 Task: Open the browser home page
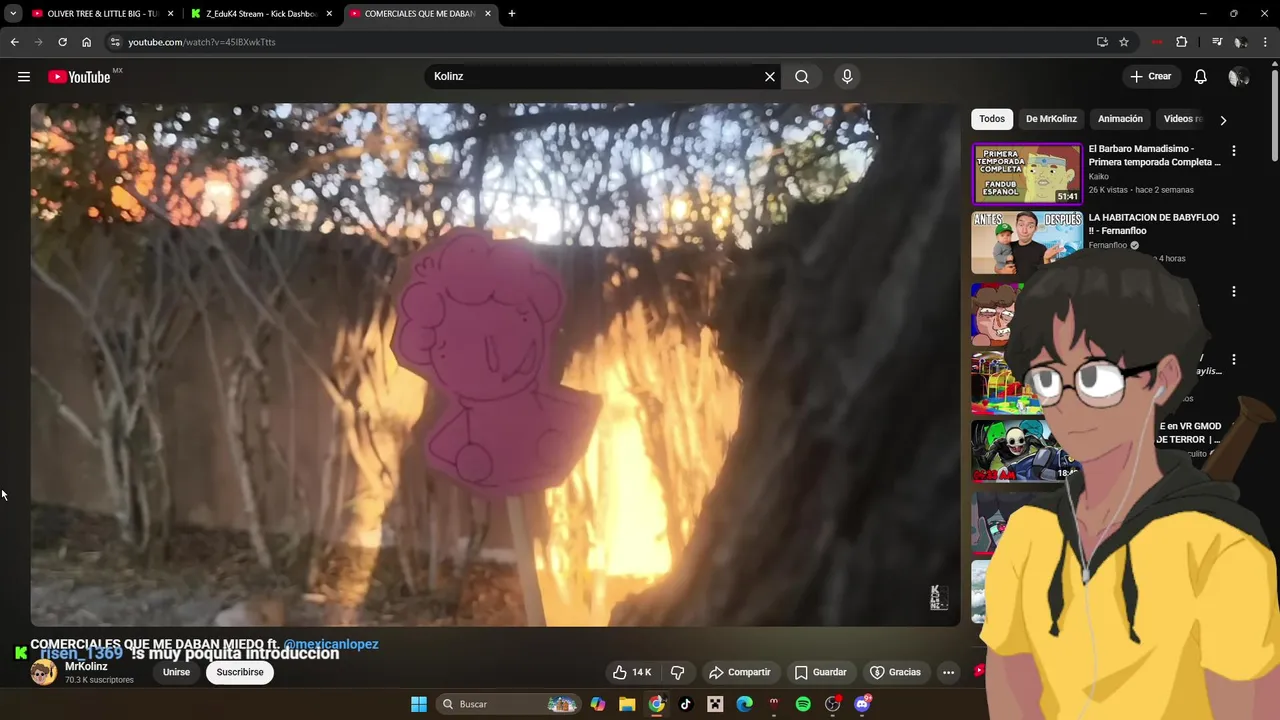click(x=86, y=42)
